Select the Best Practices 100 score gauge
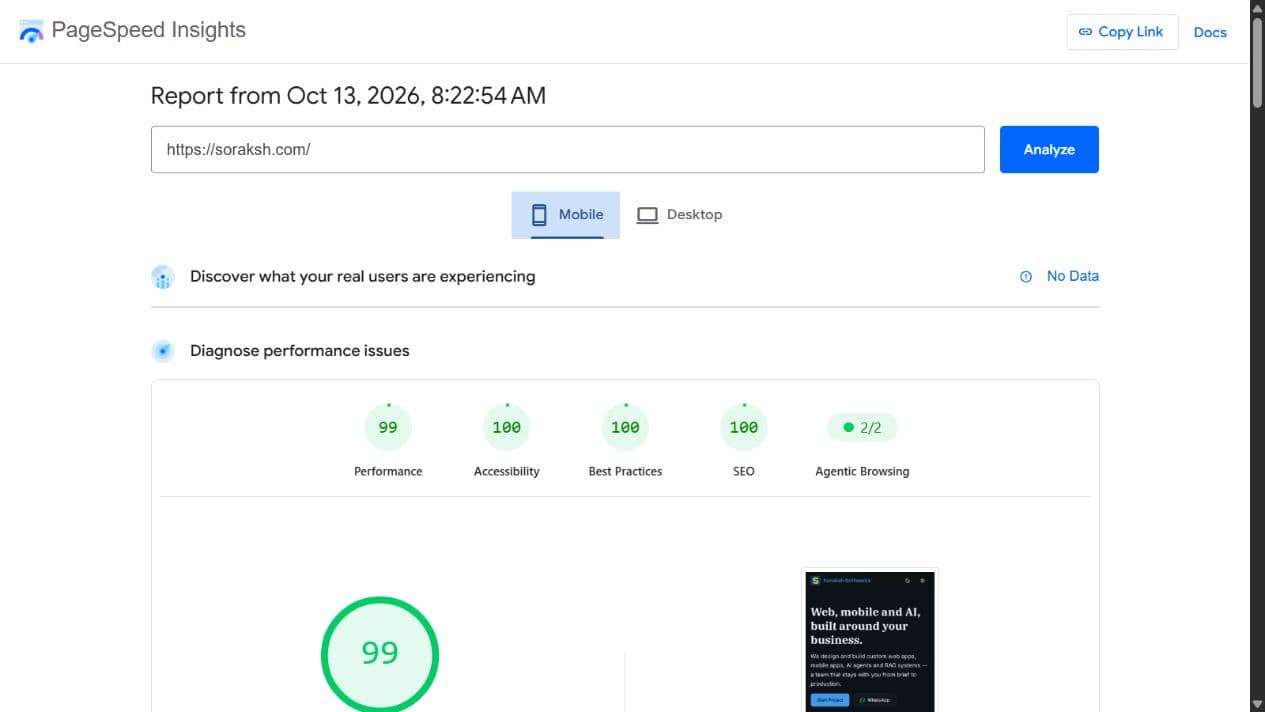The image size is (1265, 712). click(625, 427)
